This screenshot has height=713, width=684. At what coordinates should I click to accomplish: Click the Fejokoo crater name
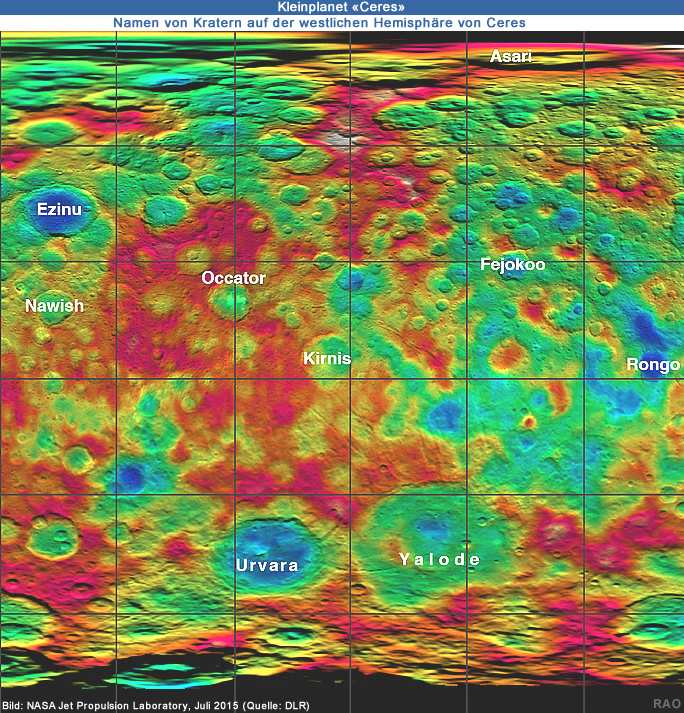coord(513,265)
